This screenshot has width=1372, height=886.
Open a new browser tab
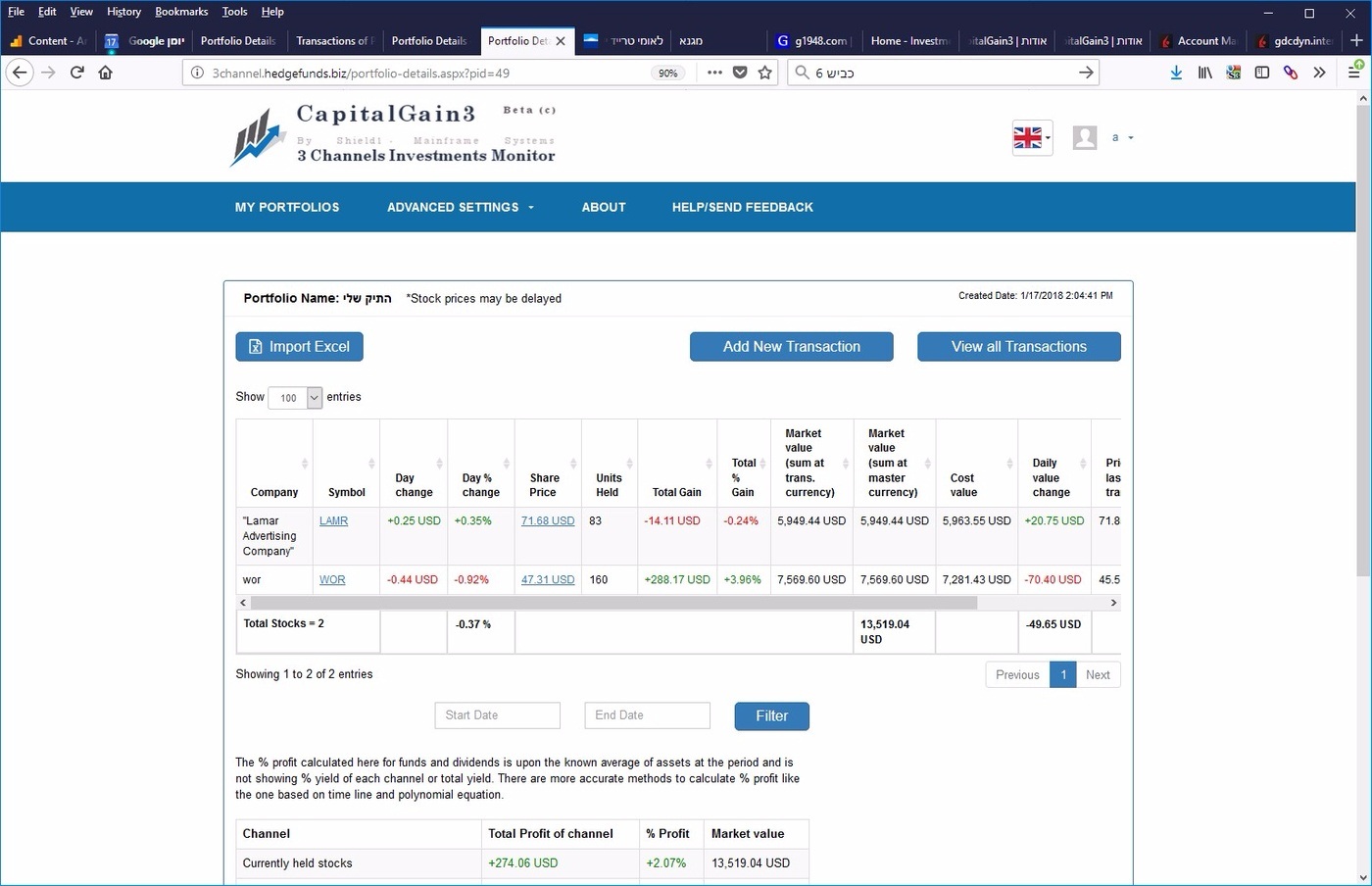[x=1356, y=40]
